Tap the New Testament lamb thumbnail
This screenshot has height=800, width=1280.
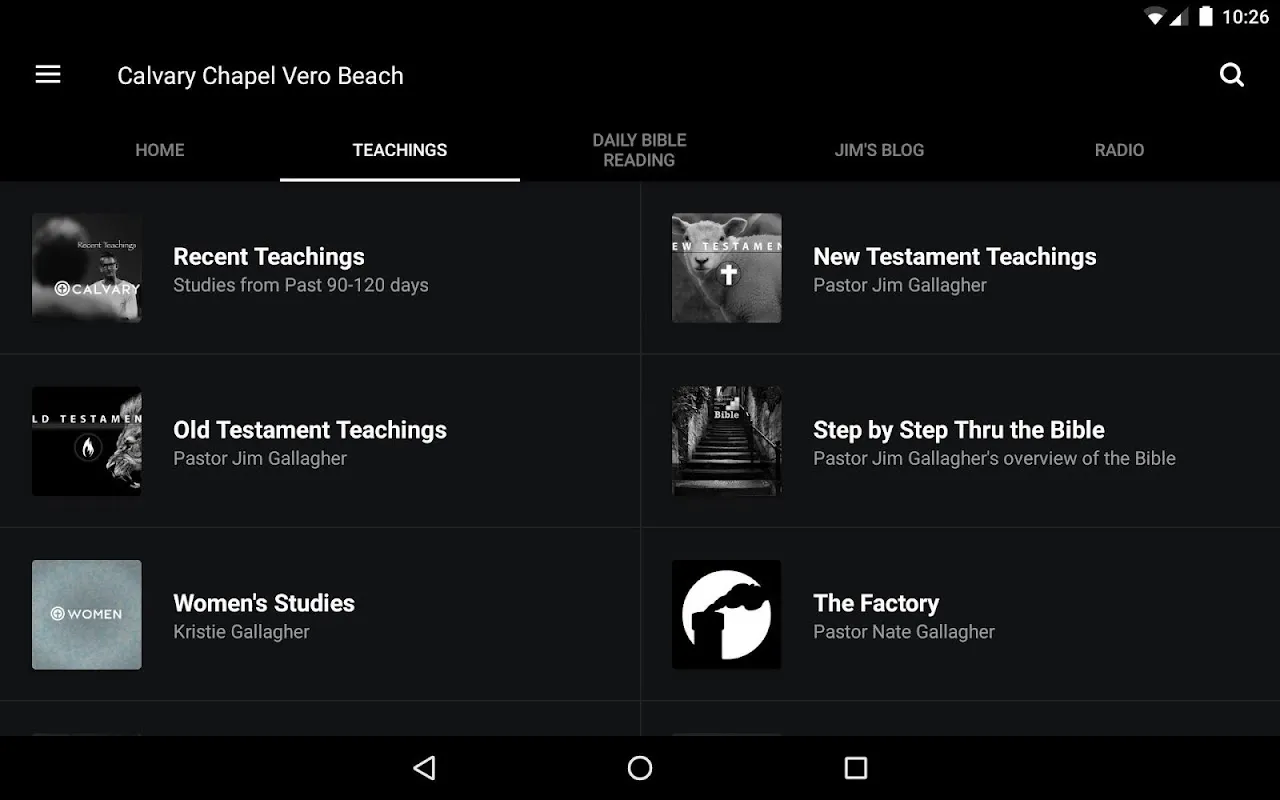click(x=727, y=268)
